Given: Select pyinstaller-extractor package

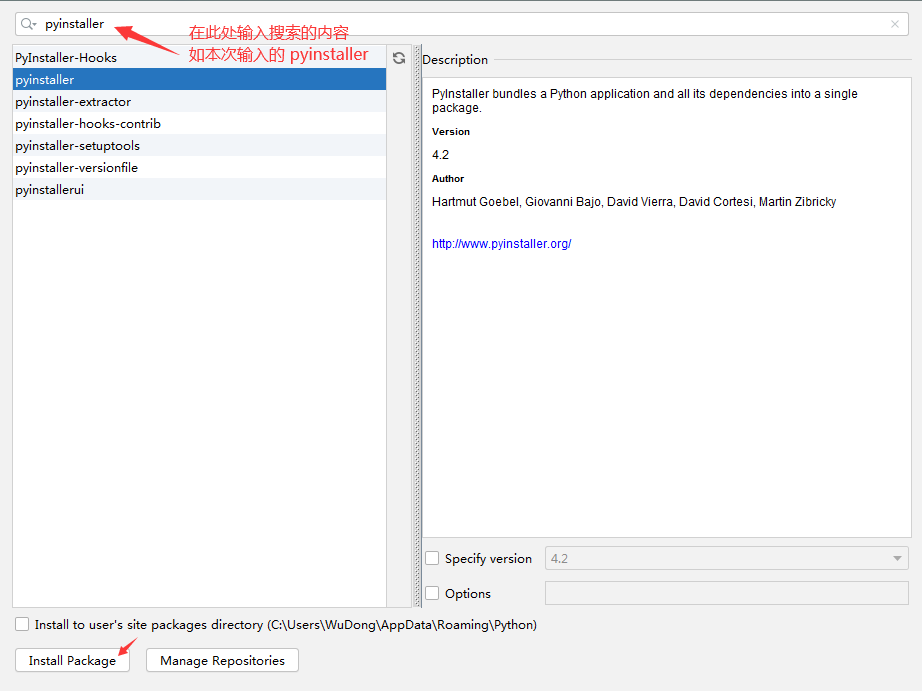Looking at the screenshot, I should [x=199, y=102].
